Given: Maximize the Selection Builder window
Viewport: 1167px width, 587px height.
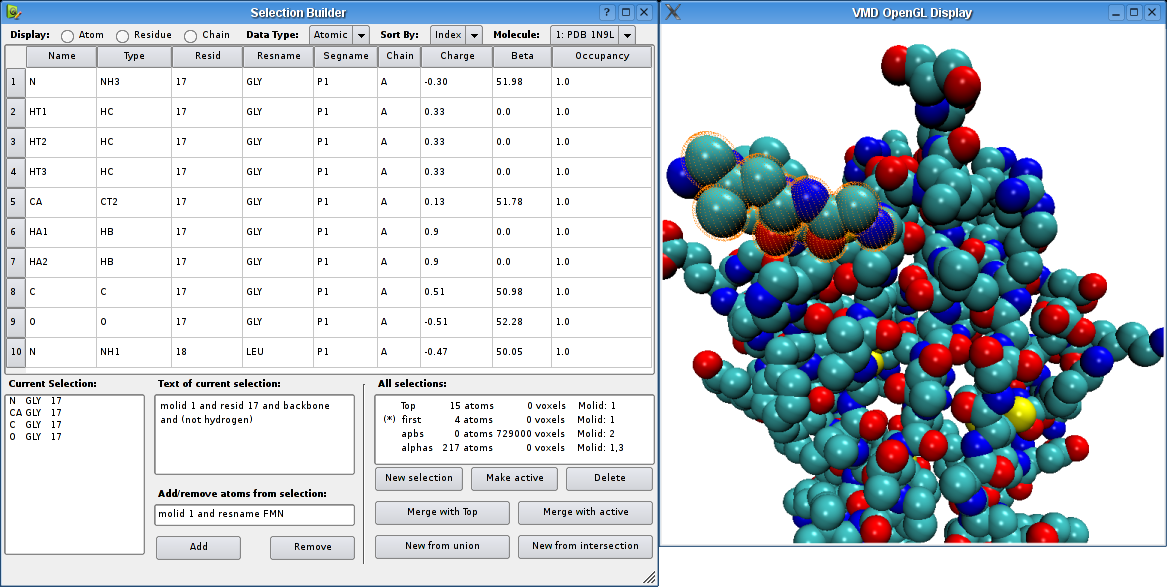Looking at the screenshot, I should coord(626,13).
